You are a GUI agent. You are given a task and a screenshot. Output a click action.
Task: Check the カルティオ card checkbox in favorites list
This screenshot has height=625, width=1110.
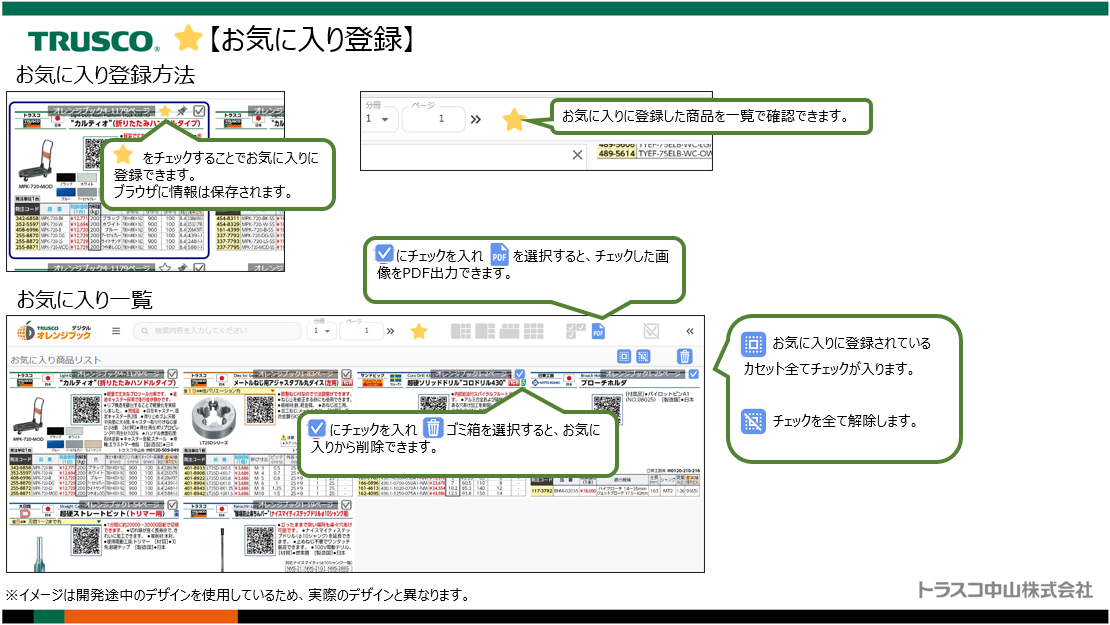(172, 374)
